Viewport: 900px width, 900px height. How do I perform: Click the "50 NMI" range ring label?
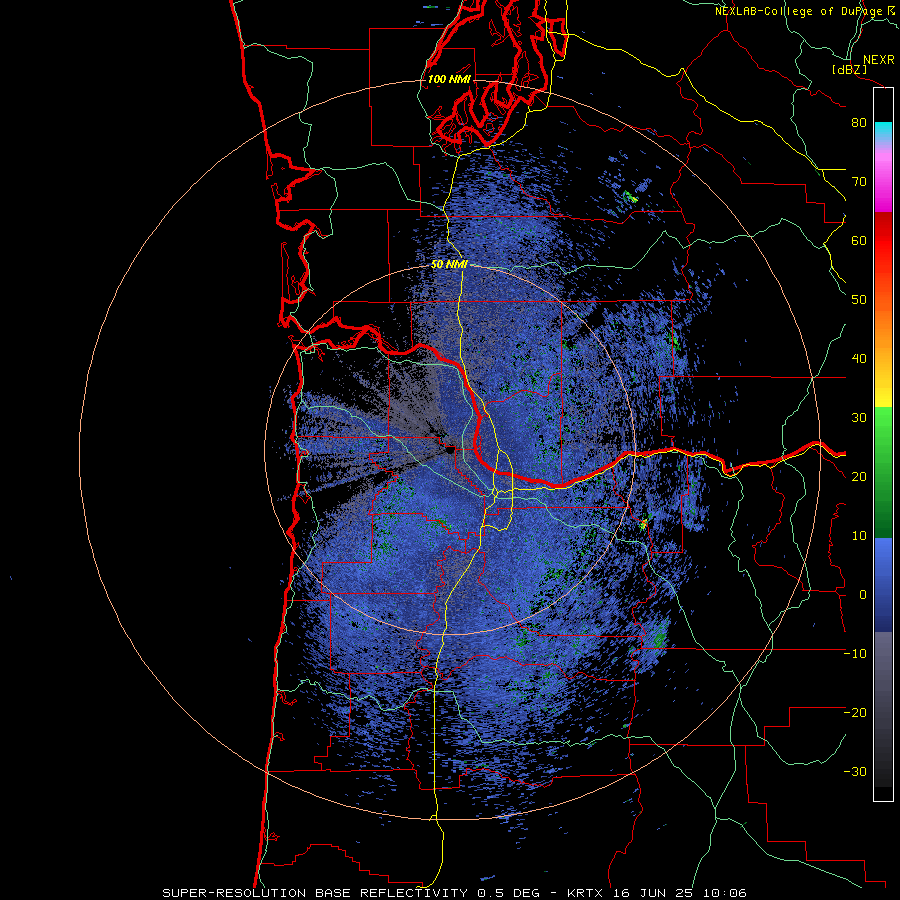[x=449, y=265]
